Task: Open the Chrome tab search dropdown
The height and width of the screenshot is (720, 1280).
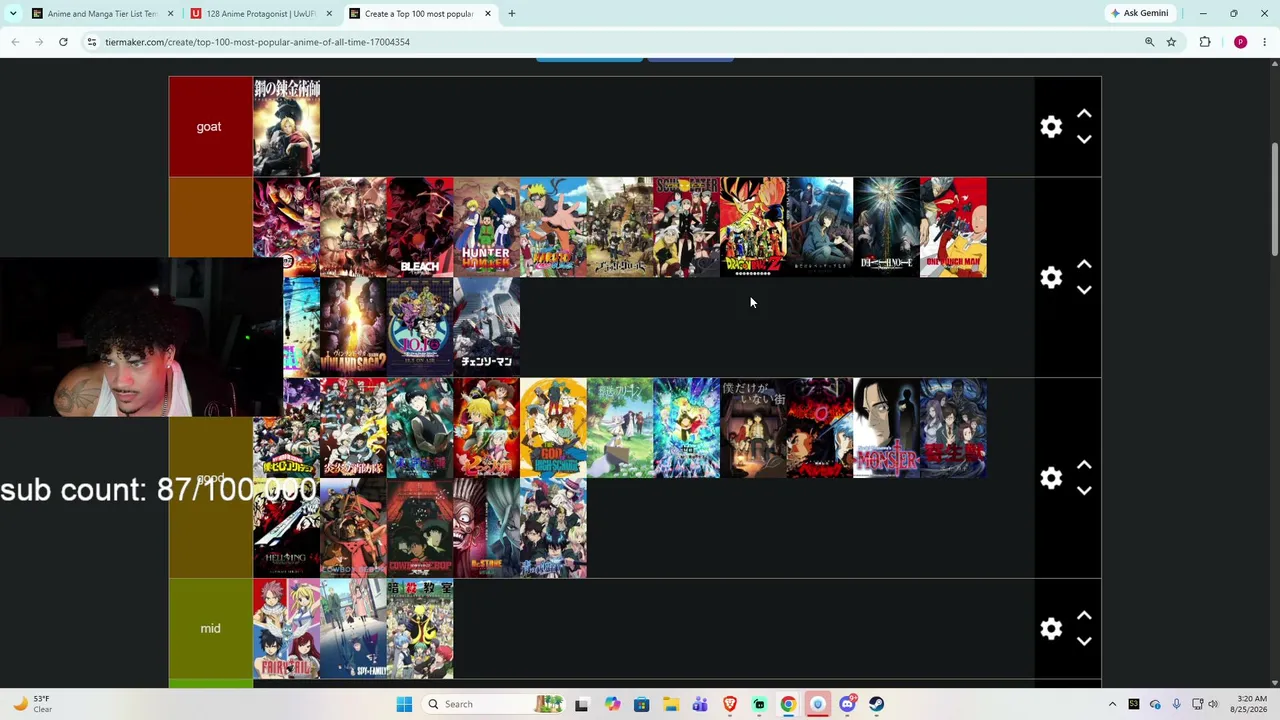Action: (x=13, y=13)
